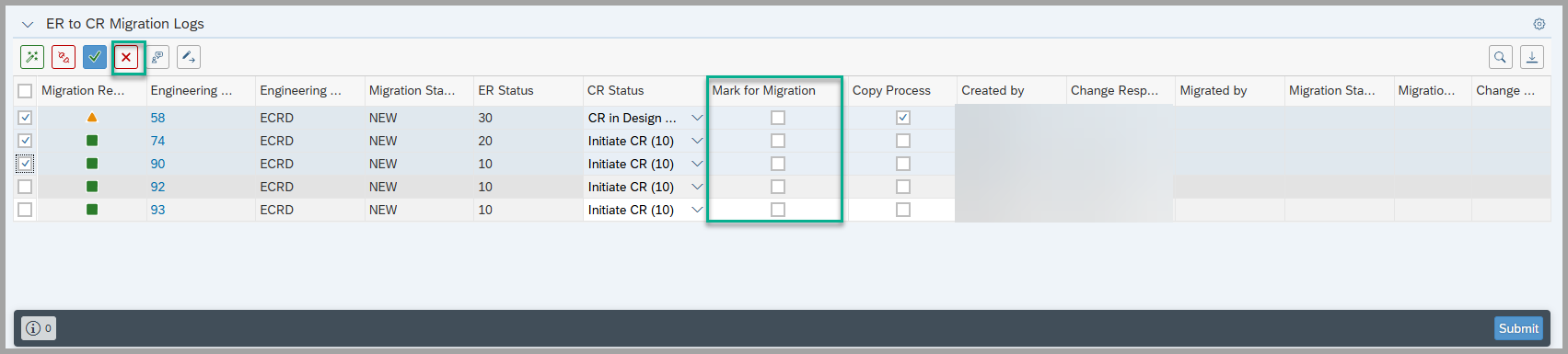Collapse the ER to CR Migration Logs section

(28, 24)
